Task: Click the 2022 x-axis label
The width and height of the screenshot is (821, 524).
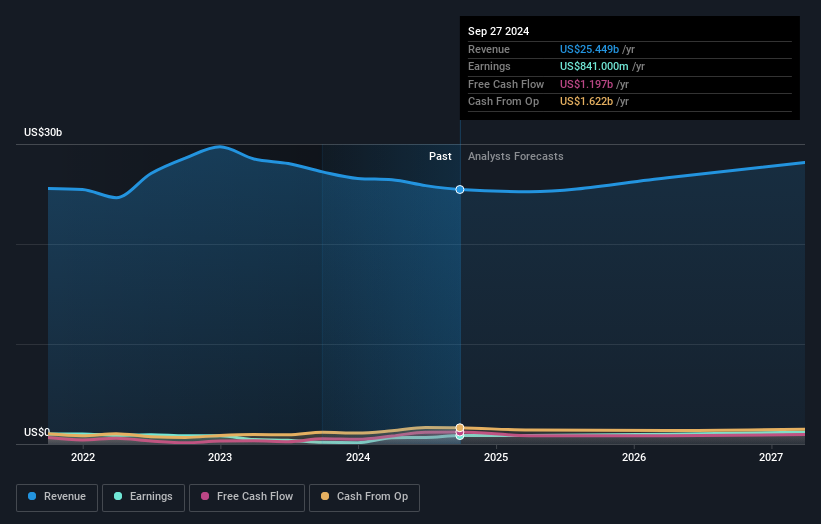Action: 83,457
